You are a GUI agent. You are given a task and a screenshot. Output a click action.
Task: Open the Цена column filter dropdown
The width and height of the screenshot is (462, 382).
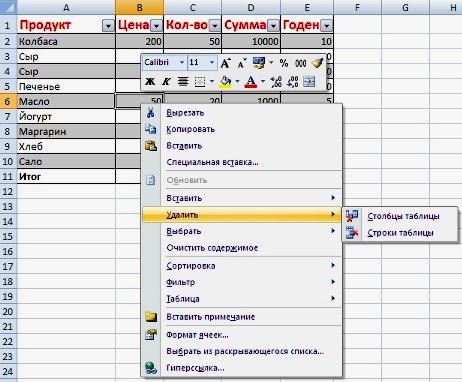tap(156, 25)
